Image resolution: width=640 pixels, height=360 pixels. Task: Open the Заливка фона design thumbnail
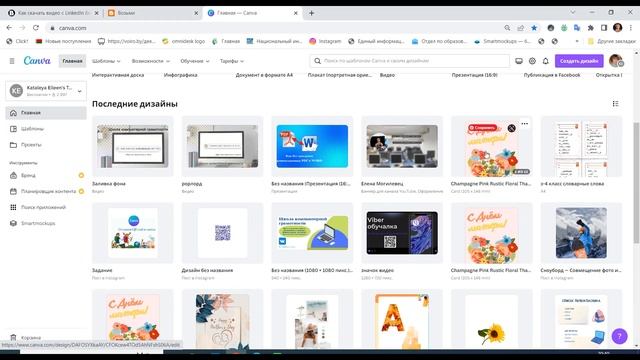pos(133,146)
